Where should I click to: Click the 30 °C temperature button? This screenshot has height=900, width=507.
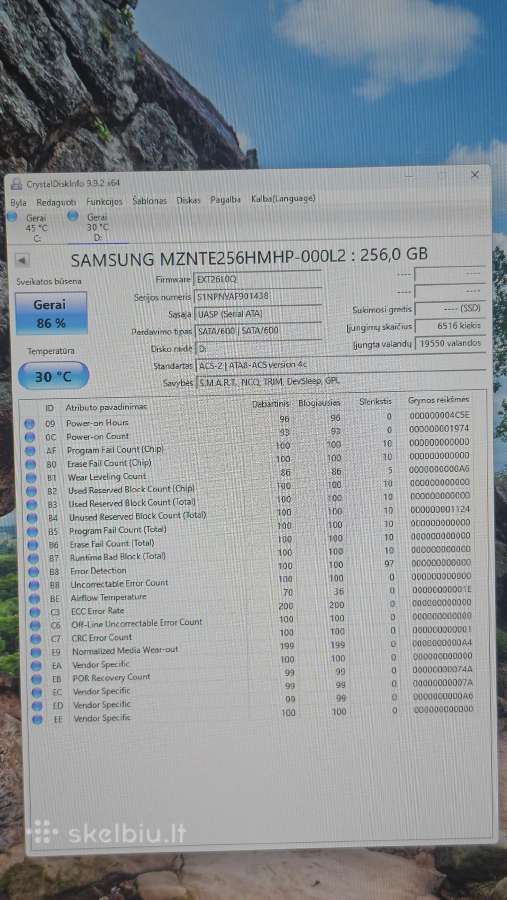[53, 376]
